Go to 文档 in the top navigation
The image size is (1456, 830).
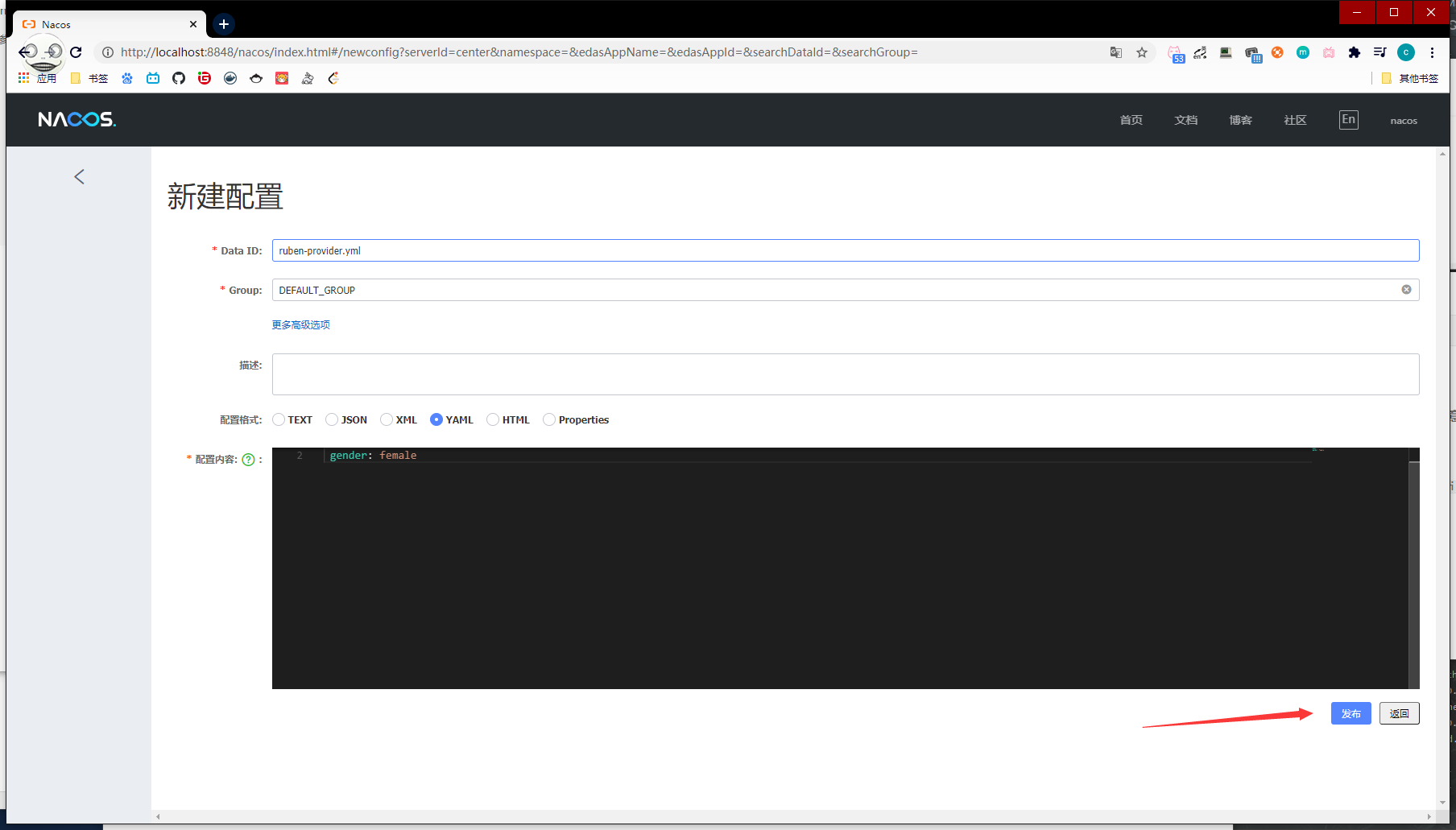(x=1185, y=120)
